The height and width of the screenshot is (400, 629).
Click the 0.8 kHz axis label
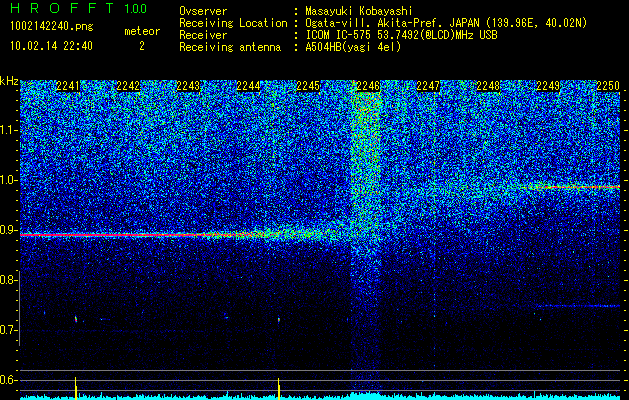pyautogui.click(x=7, y=280)
